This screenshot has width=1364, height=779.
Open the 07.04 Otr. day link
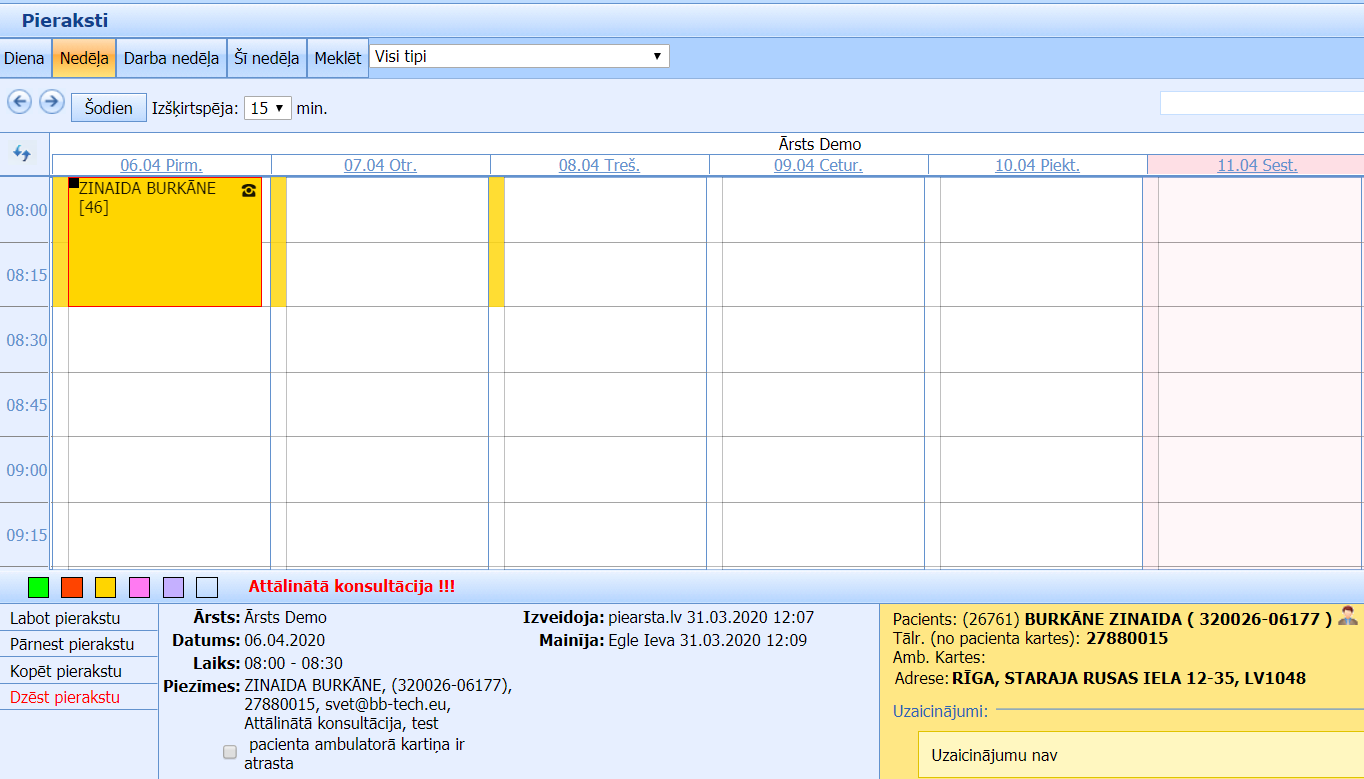tap(380, 166)
